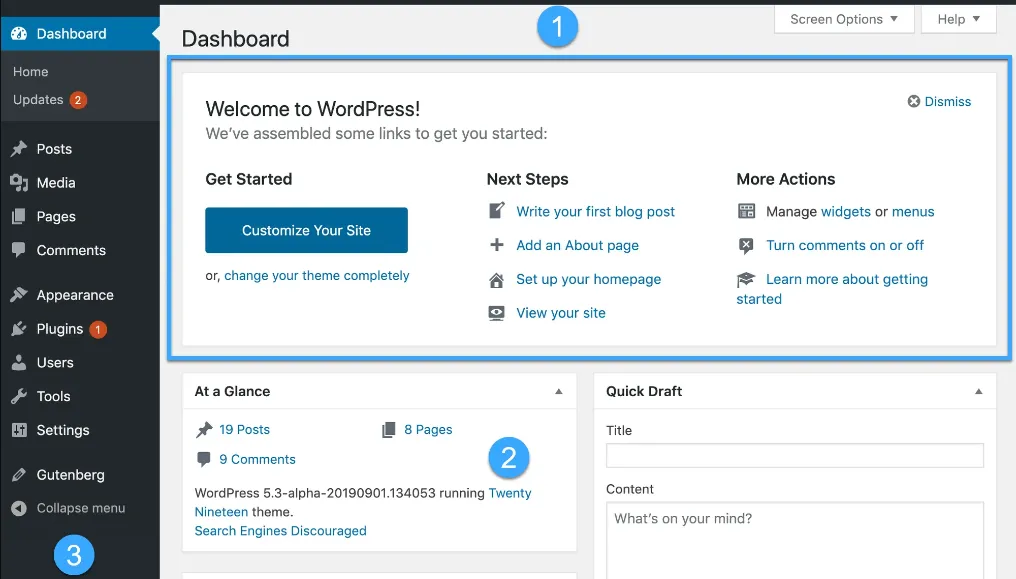Image resolution: width=1016 pixels, height=579 pixels.
Task: Open the Screen Options dropdown
Action: tap(844, 19)
